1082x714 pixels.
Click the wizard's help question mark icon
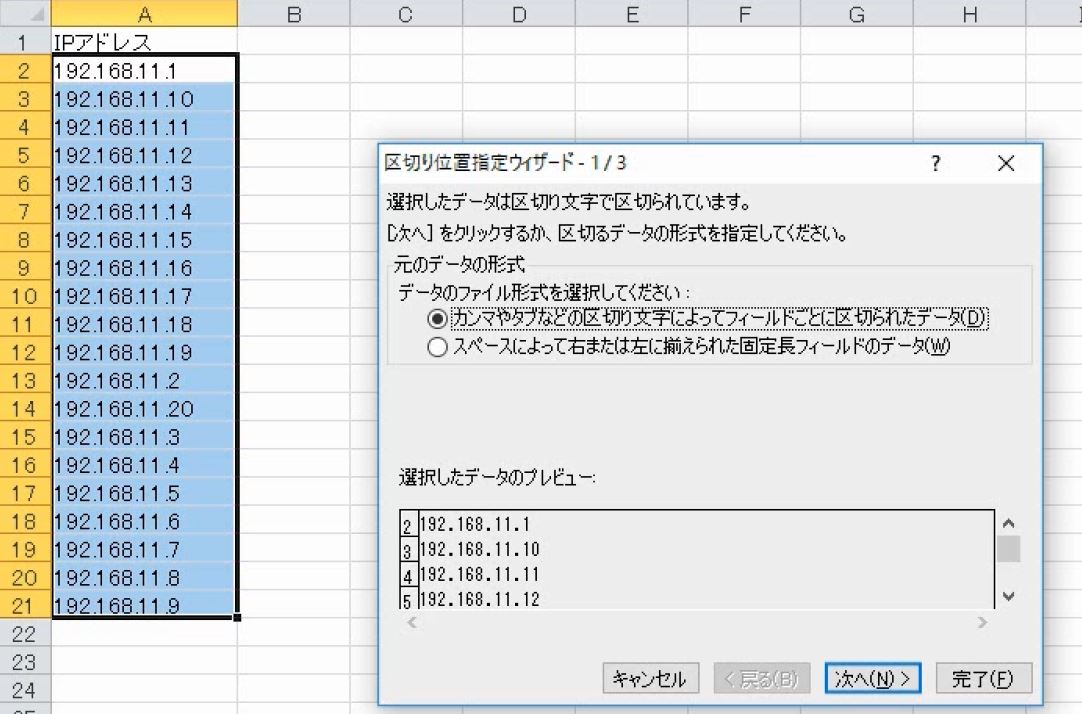point(934,163)
